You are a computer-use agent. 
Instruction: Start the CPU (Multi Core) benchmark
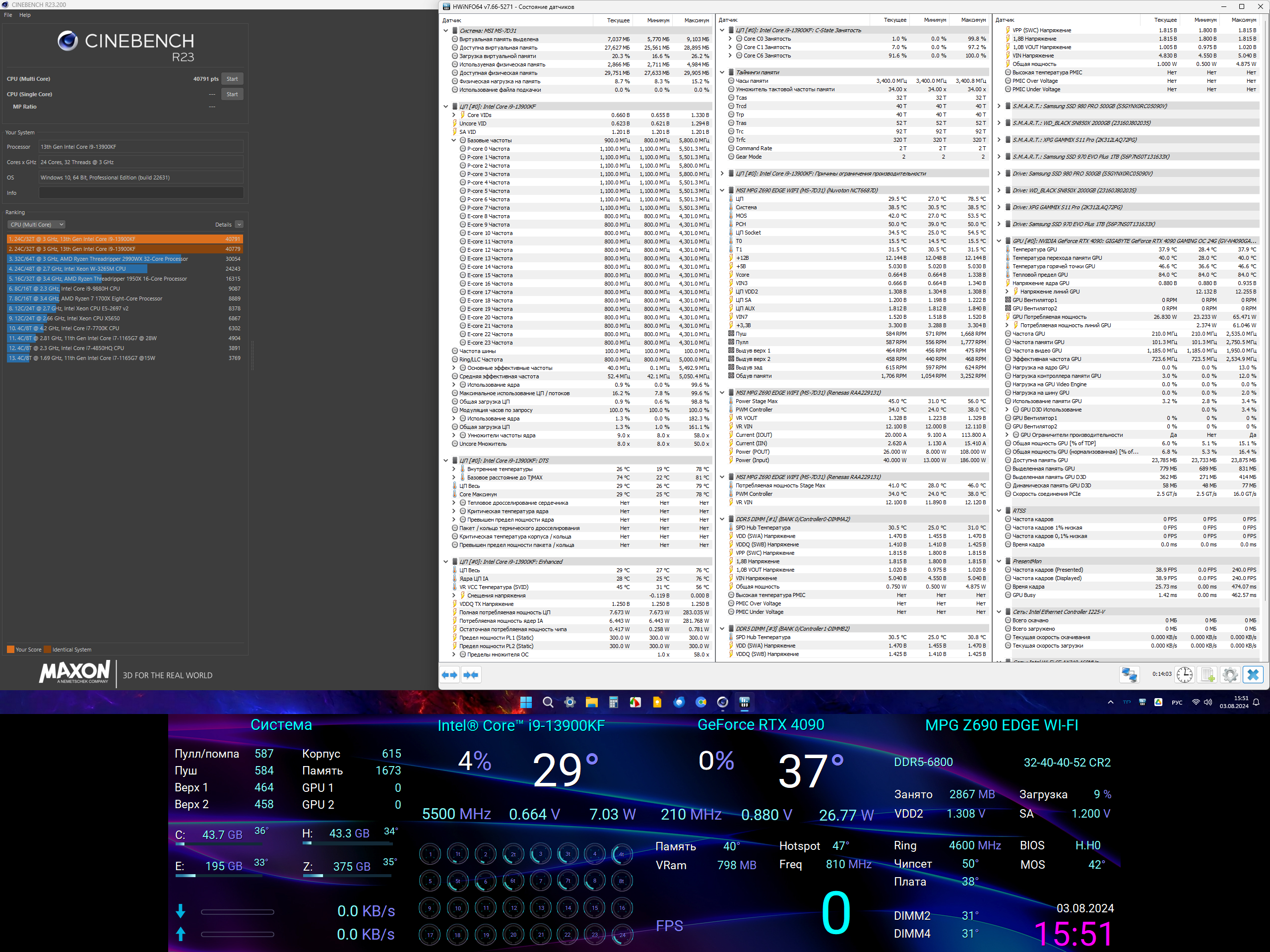tap(232, 79)
